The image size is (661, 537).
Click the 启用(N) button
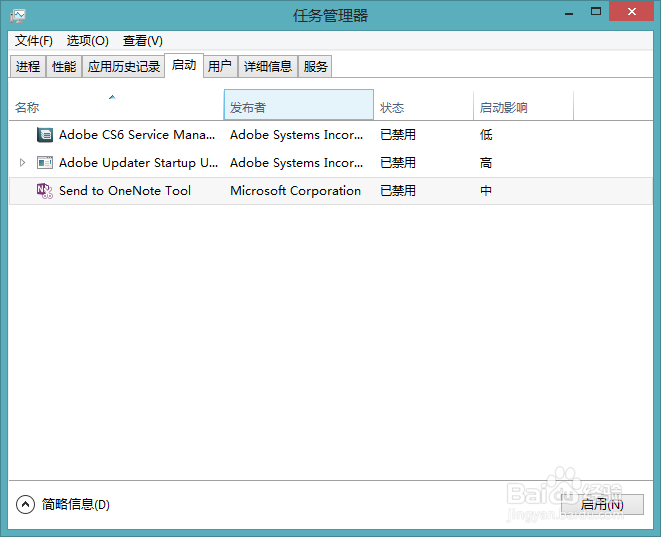tap(602, 504)
